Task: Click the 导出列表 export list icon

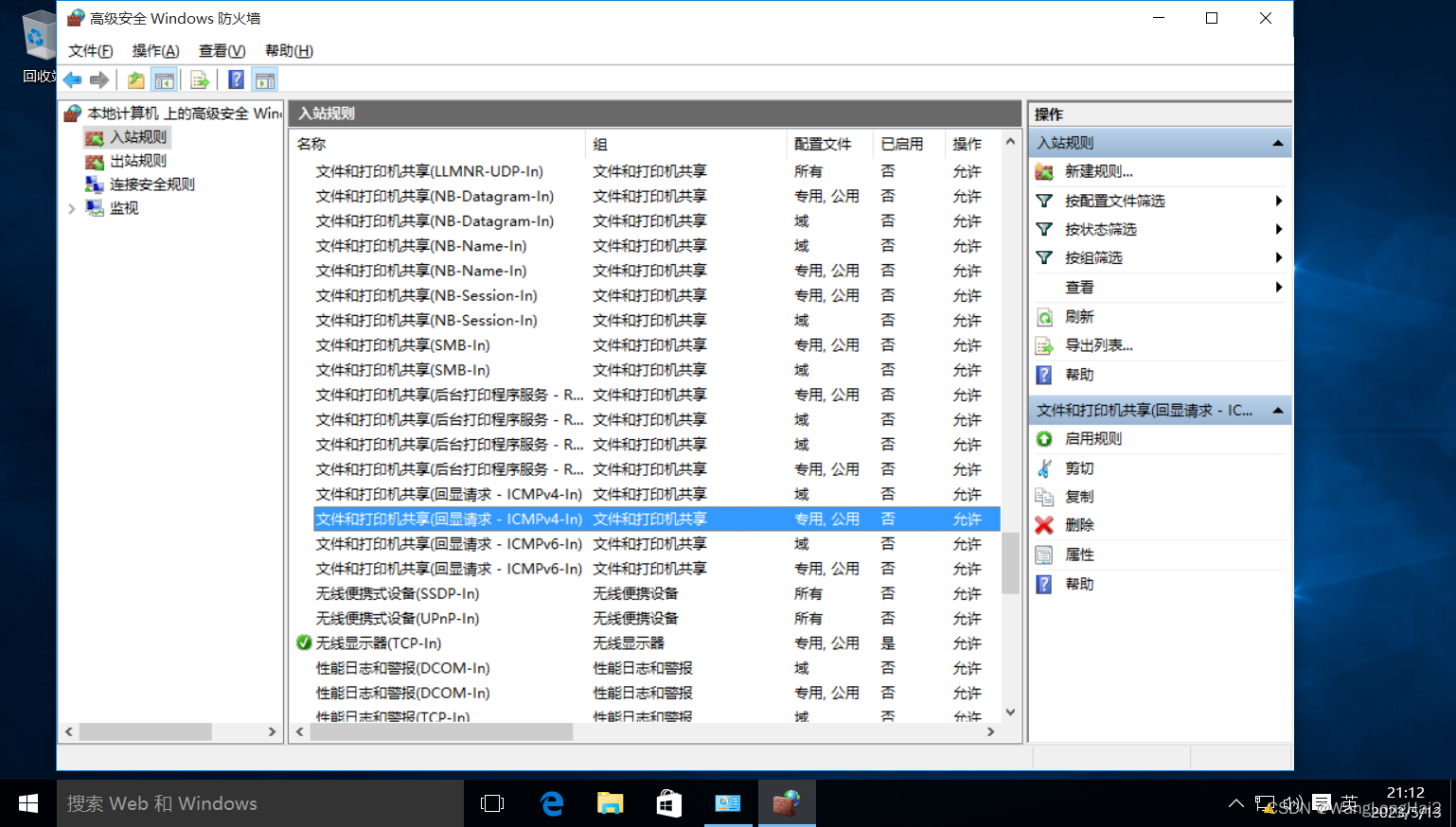Action: click(1045, 344)
